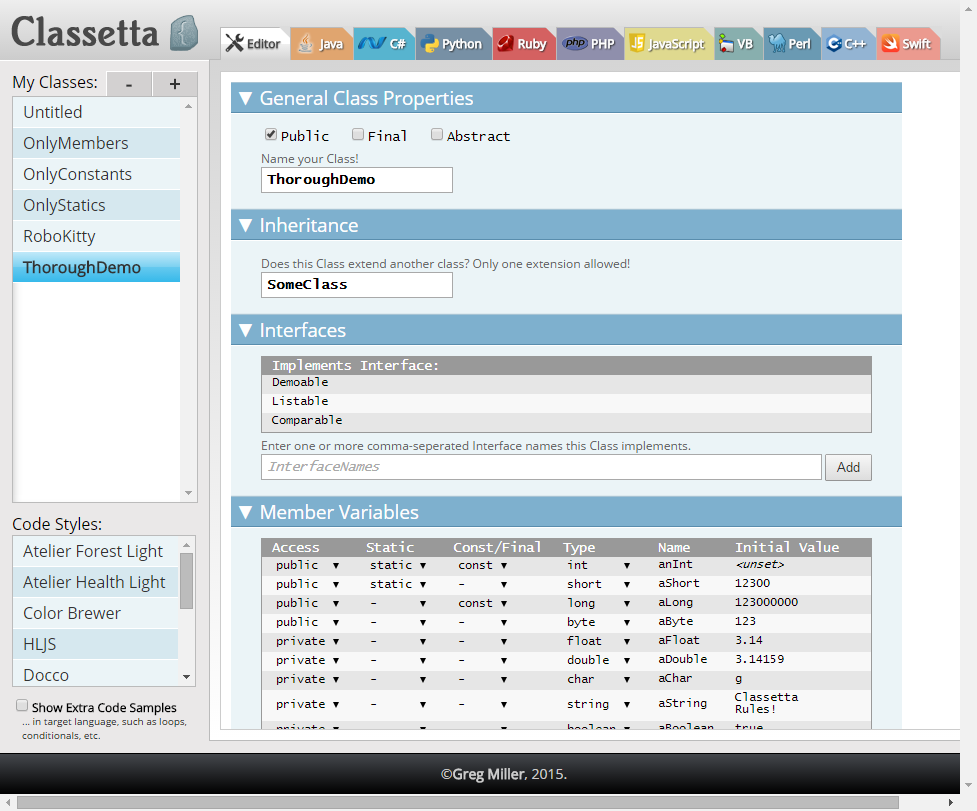The height and width of the screenshot is (811, 977).
Task: Open the Access dropdown for aFloat
Action: [336, 641]
